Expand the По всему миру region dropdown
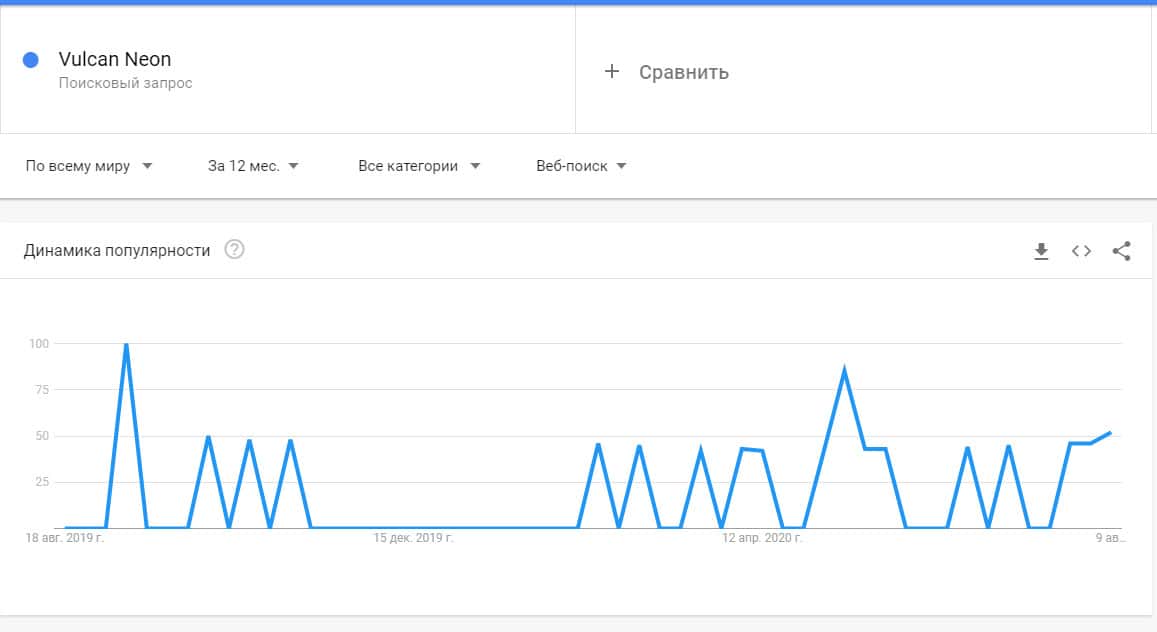 (89, 166)
